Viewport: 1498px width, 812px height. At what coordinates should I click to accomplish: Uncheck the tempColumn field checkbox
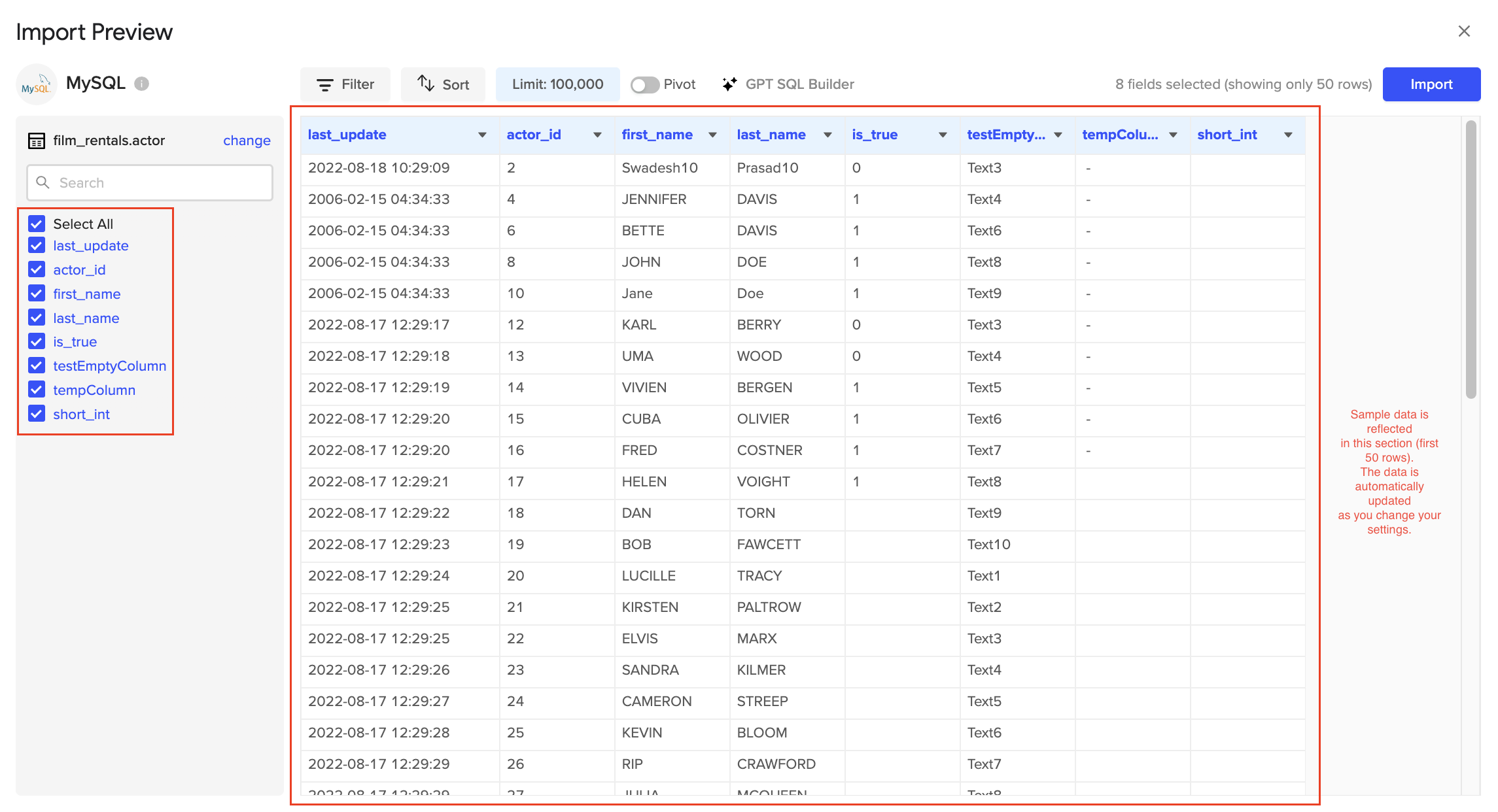pos(37,390)
